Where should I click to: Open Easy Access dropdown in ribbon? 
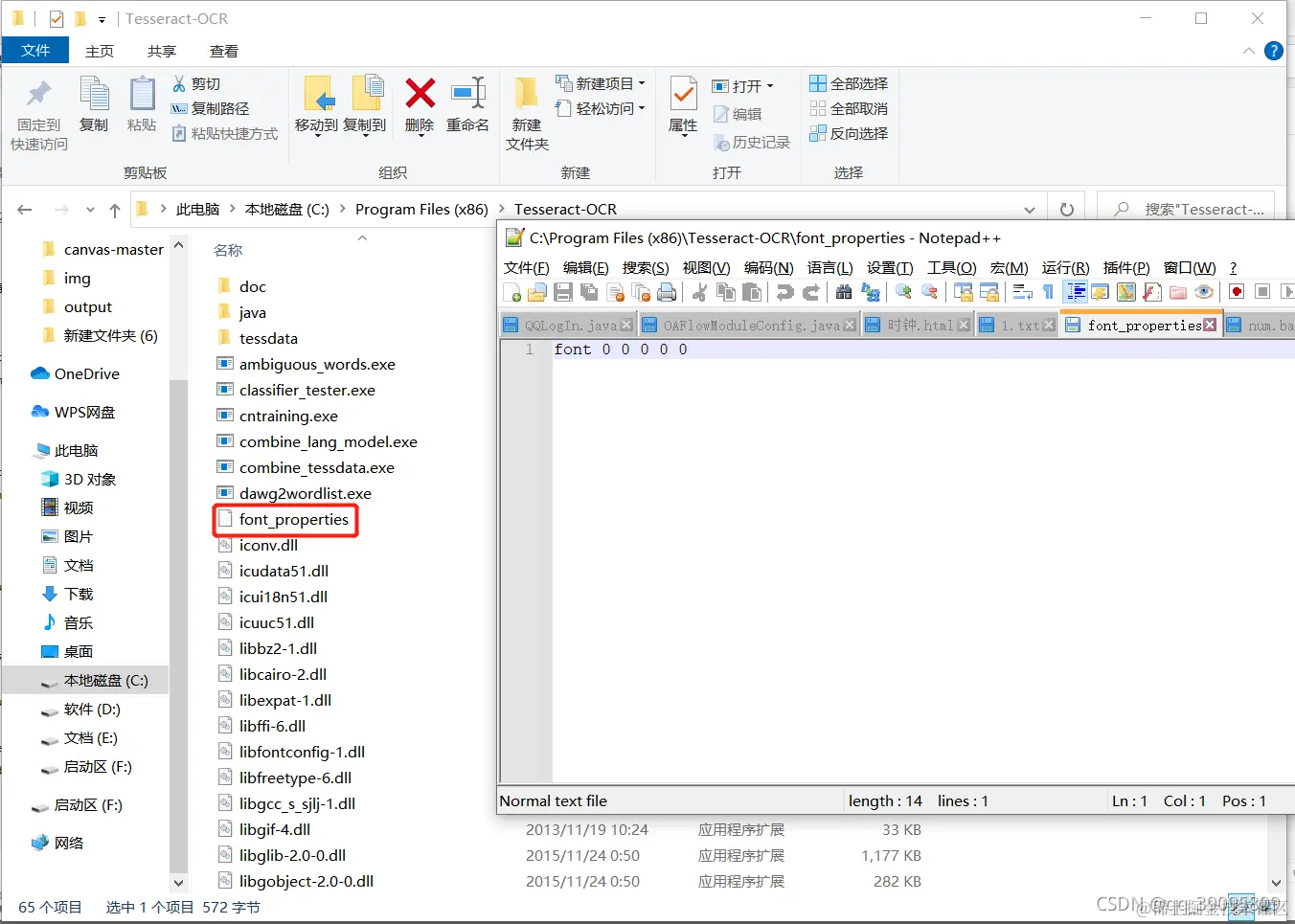[642, 108]
